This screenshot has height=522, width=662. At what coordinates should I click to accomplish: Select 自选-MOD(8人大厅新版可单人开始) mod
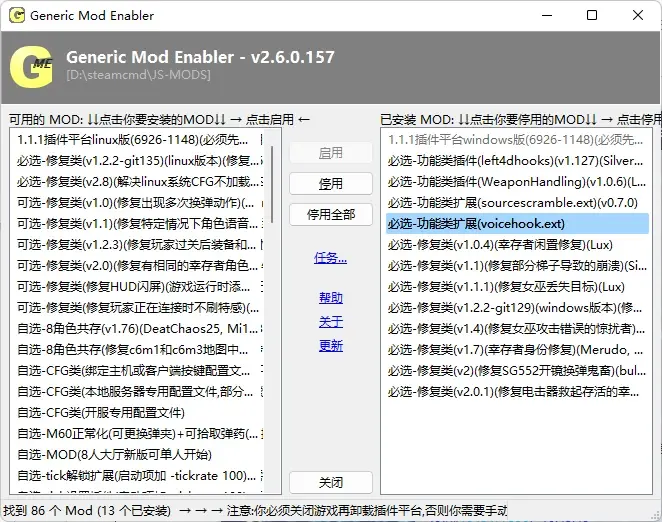pos(137,455)
